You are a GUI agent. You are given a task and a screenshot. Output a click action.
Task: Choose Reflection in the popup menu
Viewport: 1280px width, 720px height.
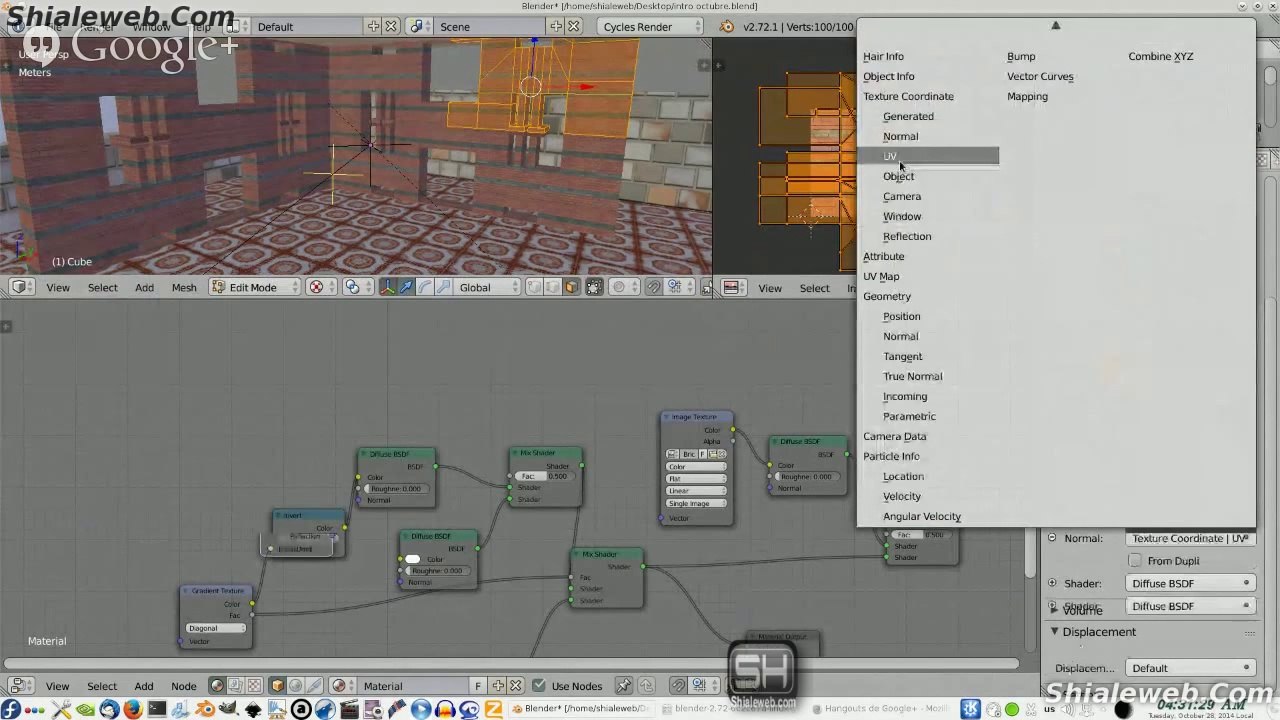click(x=907, y=236)
